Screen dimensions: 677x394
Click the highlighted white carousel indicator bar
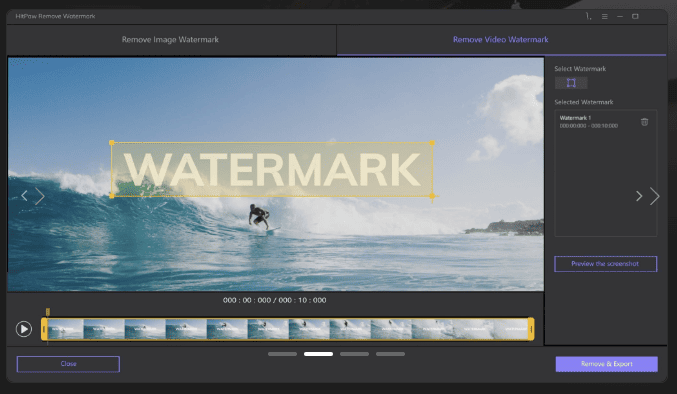tap(318, 354)
